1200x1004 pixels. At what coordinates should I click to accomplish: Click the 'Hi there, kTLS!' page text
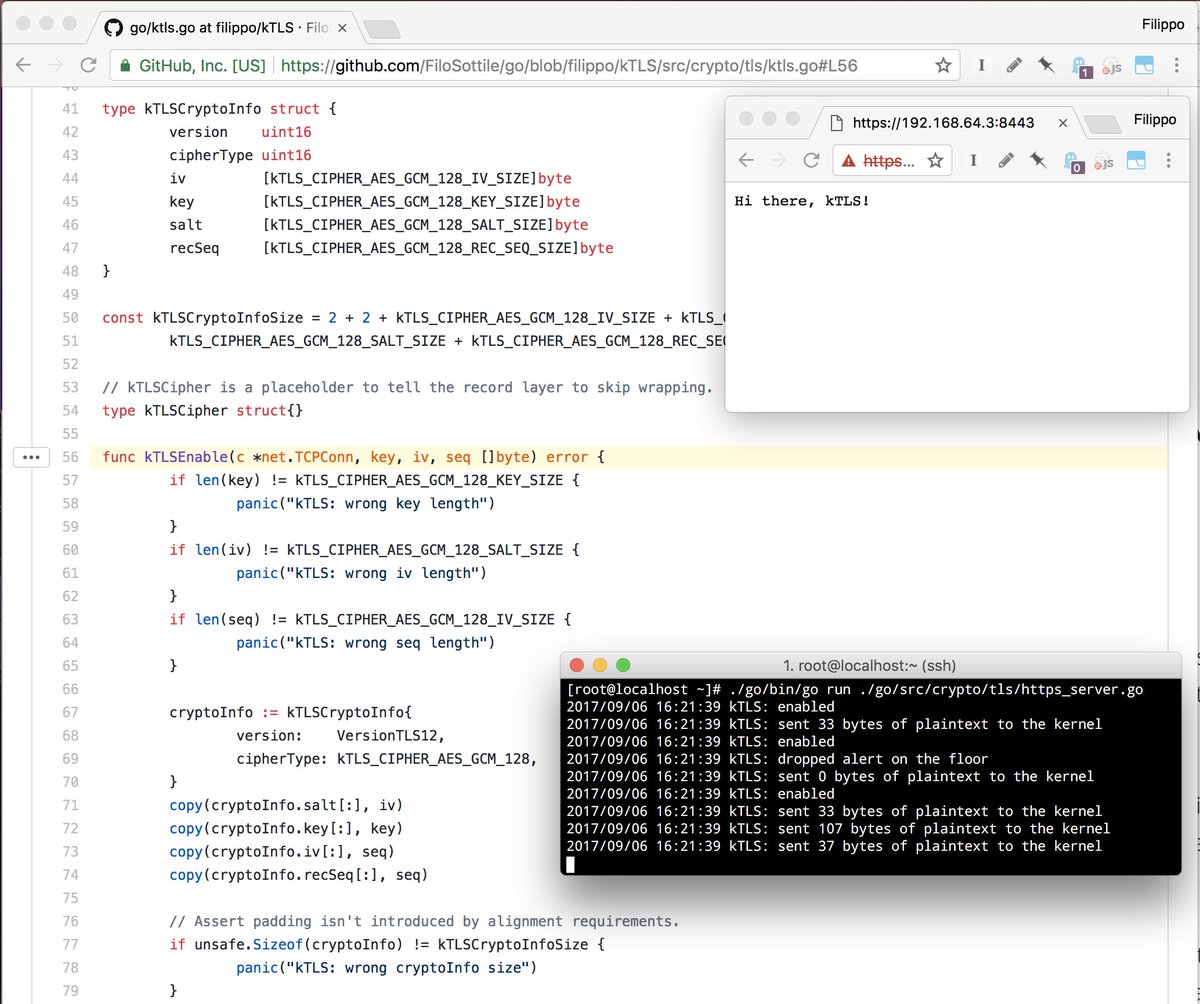(802, 201)
